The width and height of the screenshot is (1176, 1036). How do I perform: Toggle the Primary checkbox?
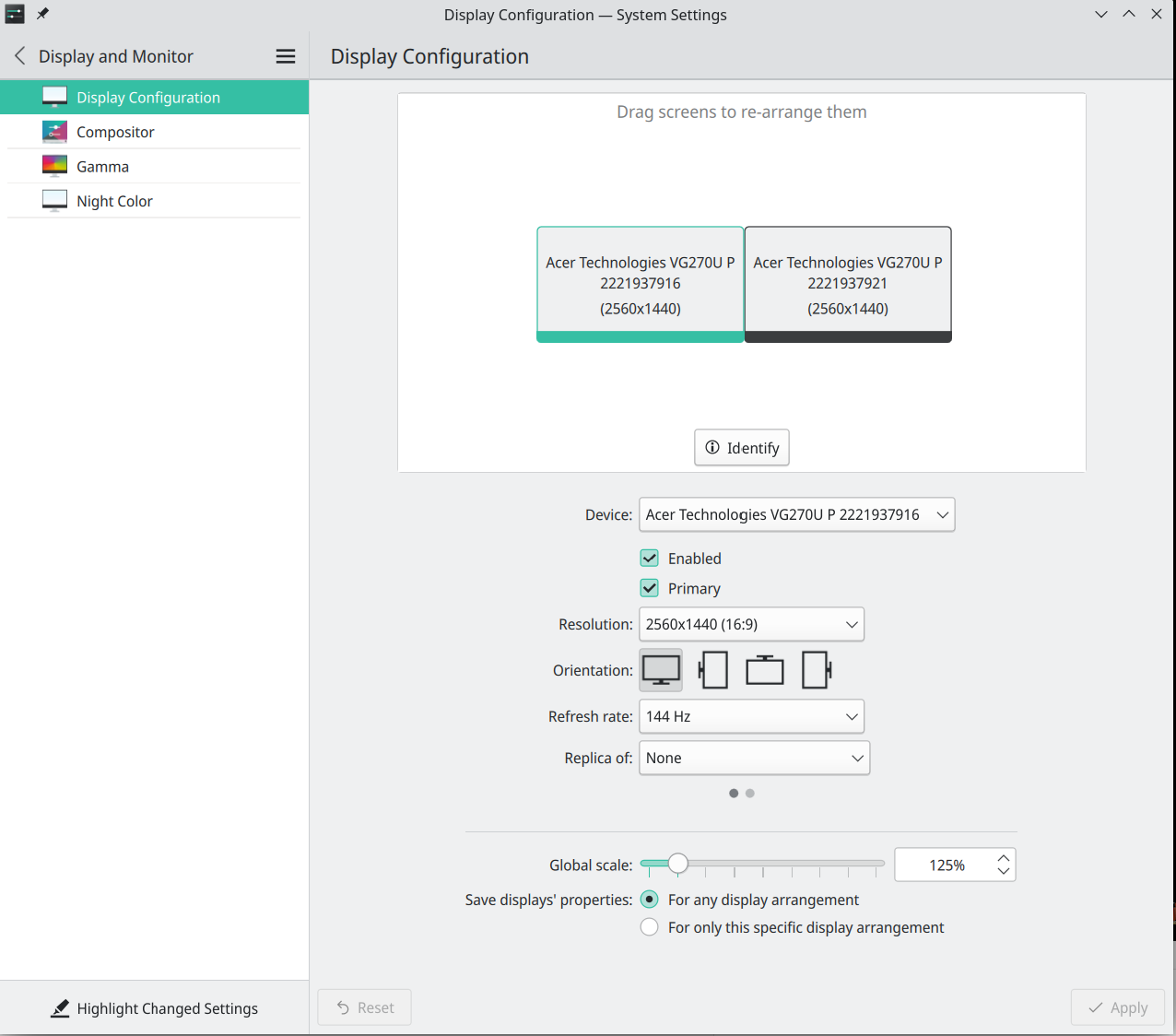[650, 588]
